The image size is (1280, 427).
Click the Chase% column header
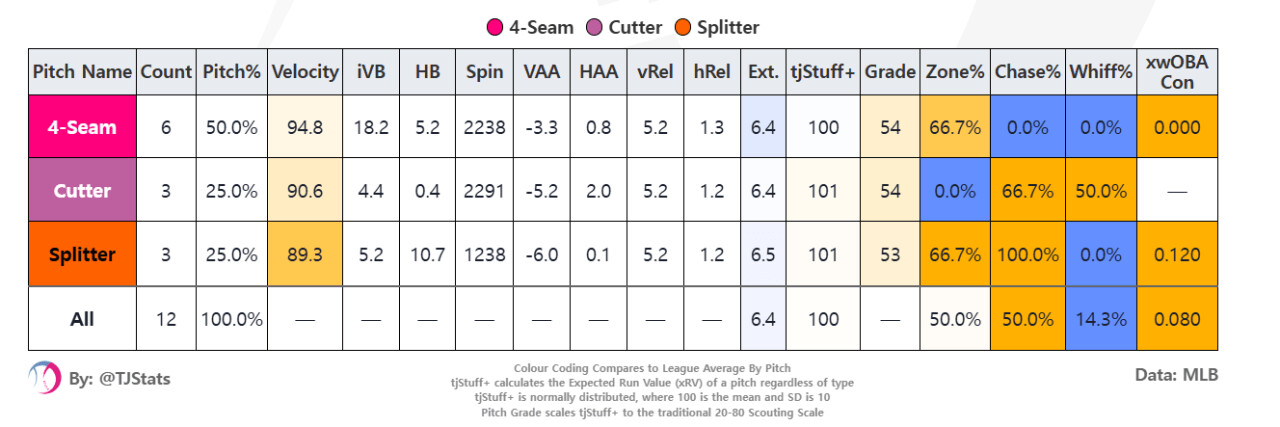click(1027, 72)
